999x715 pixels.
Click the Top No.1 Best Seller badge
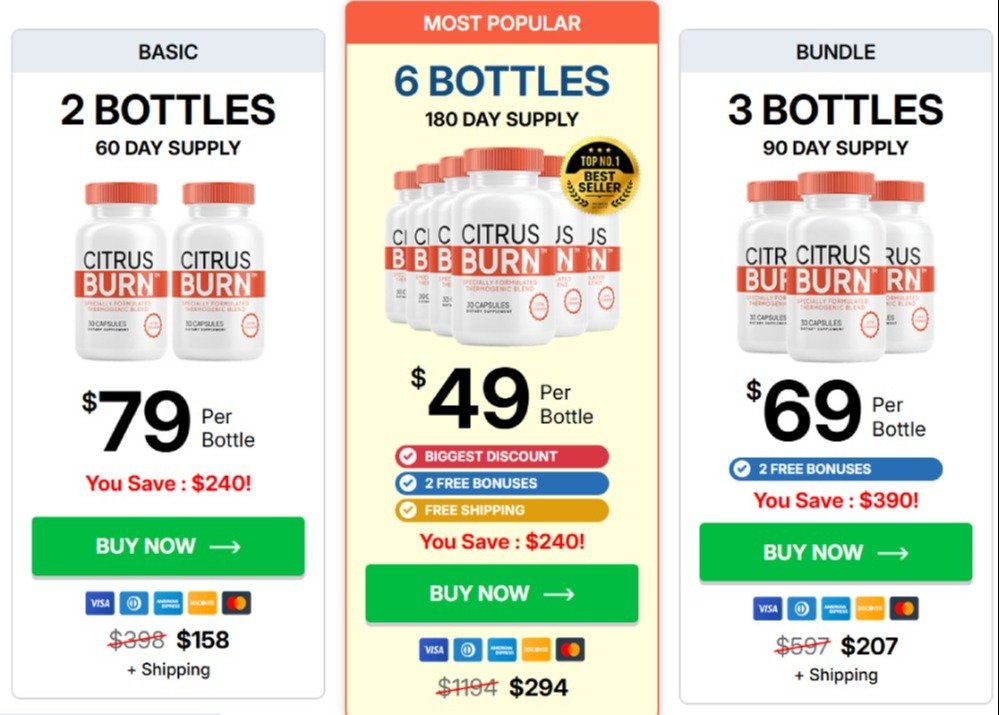(600, 176)
